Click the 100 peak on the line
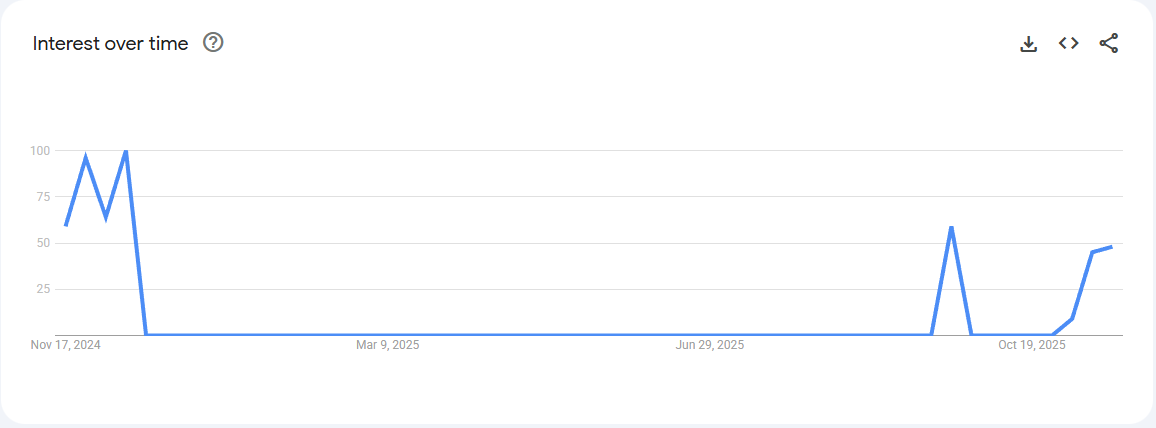 pyautogui.click(x=125, y=151)
